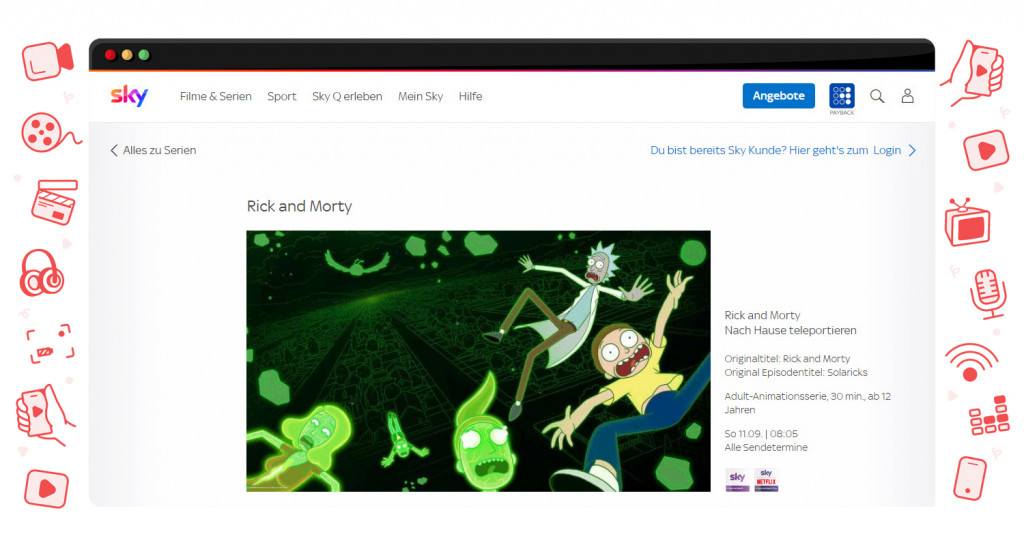Click the Sky channel badge
Image resolution: width=1024 pixels, height=545 pixels.
(737, 479)
